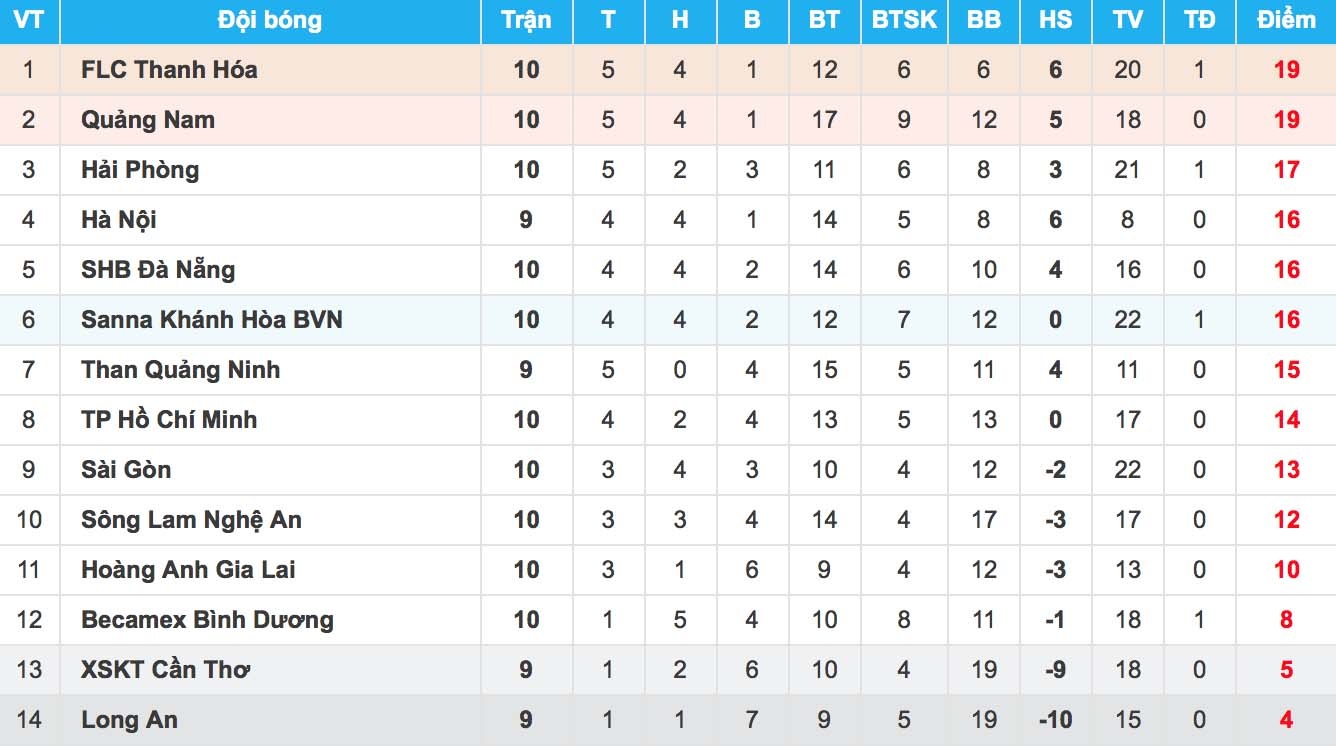Click the Đội bóng column header

(x=270, y=20)
